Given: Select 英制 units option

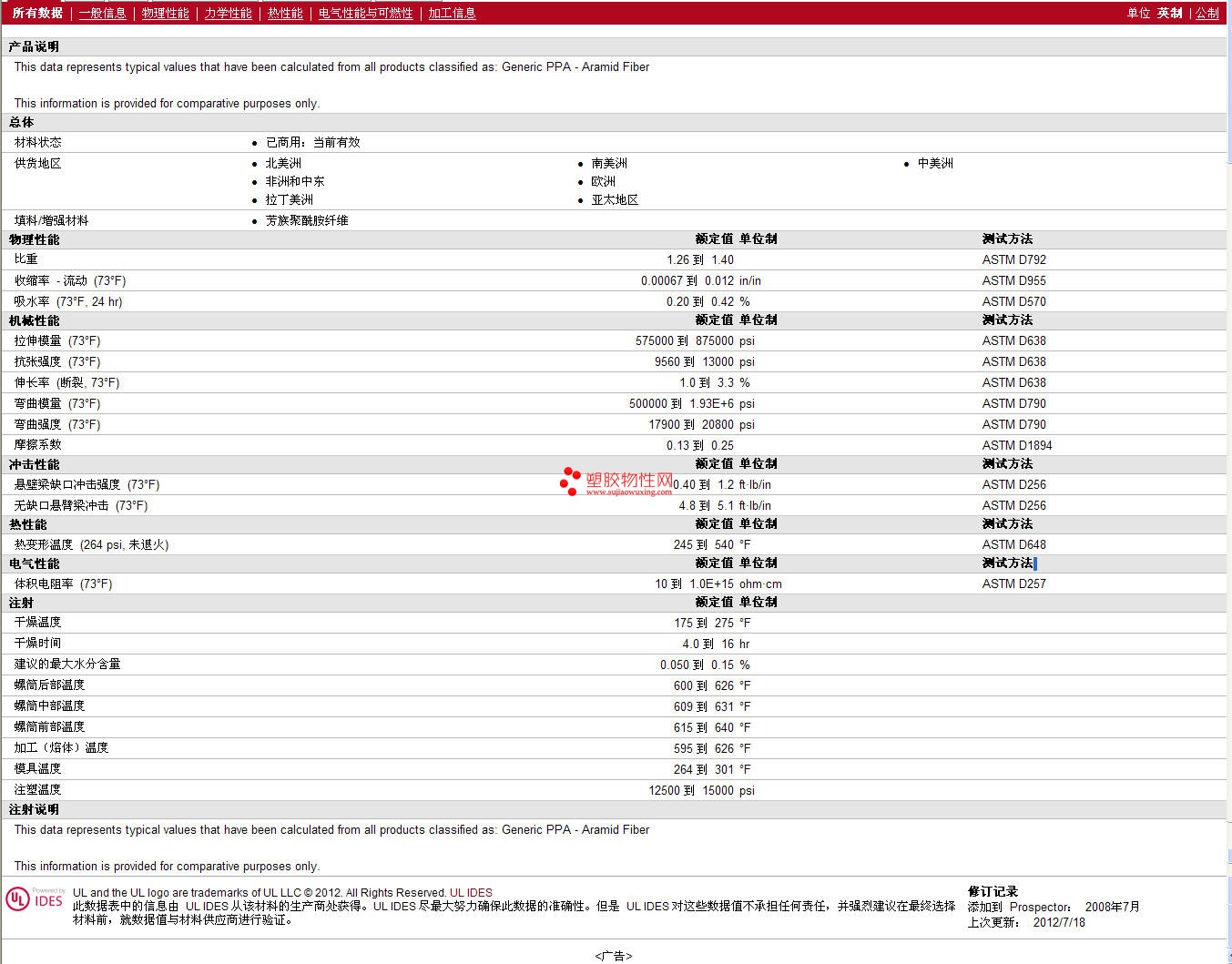Looking at the screenshot, I should coord(1170,13).
